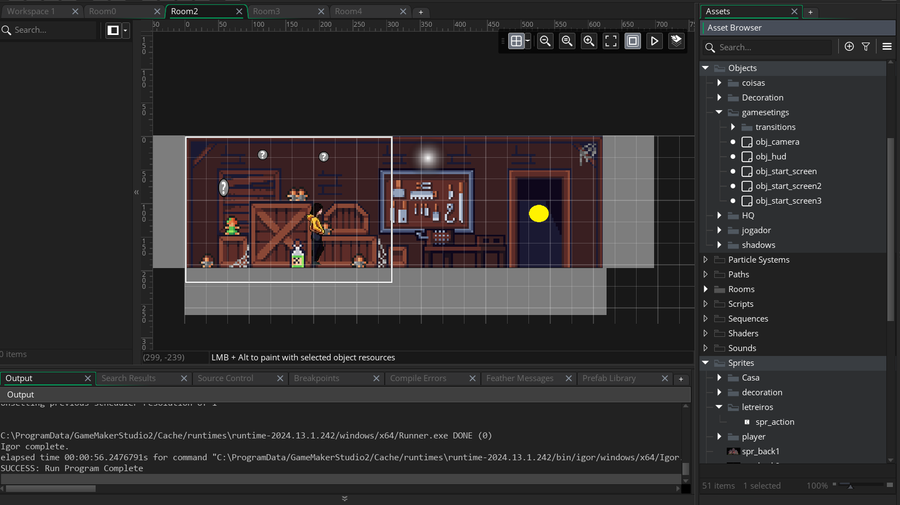Open the Asset Browser hamburger menu
Viewport: 900px width, 505px height.
click(x=887, y=46)
